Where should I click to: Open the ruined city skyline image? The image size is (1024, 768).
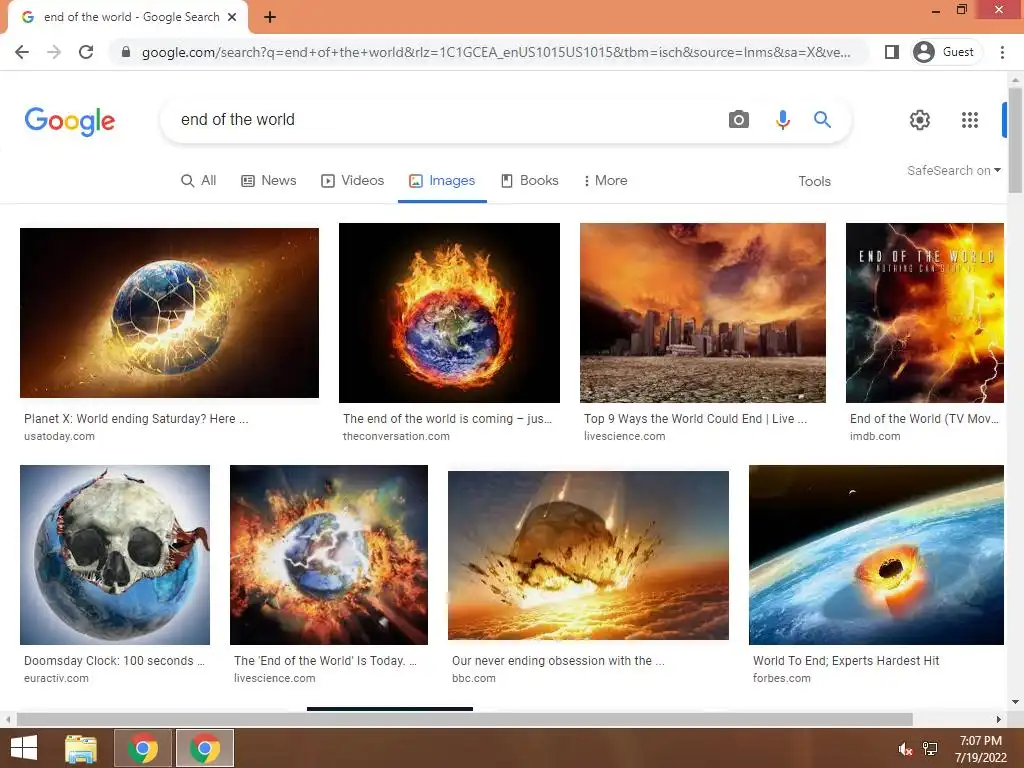tap(703, 313)
